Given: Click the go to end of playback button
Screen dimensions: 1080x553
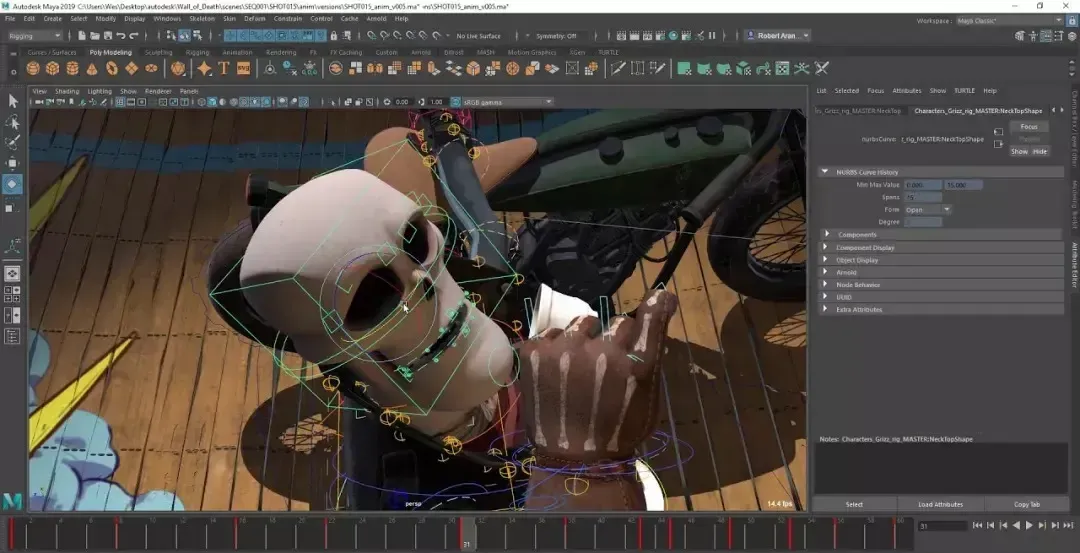Looking at the screenshot, I should (1068, 525).
